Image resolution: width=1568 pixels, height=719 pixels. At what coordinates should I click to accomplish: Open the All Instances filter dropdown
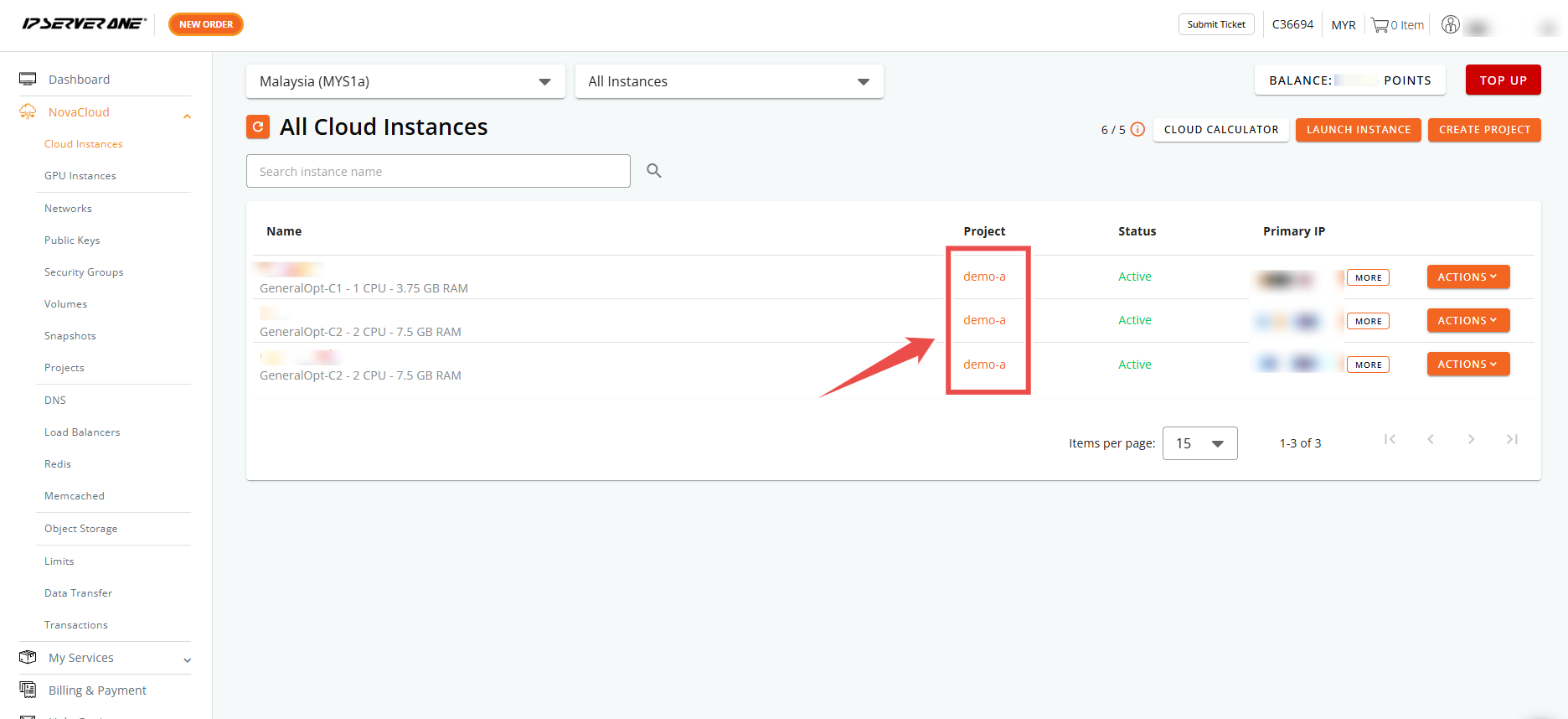(x=729, y=81)
